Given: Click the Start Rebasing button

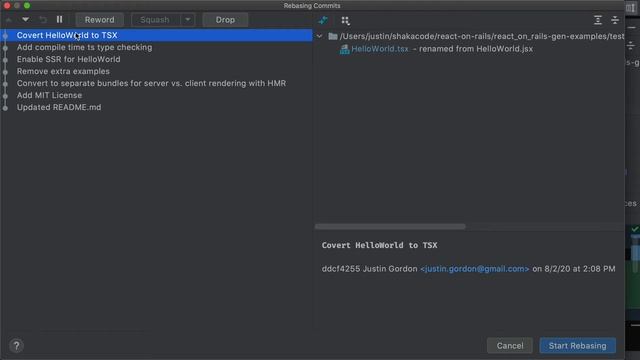Looking at the screenshot, I should point(578,346).
